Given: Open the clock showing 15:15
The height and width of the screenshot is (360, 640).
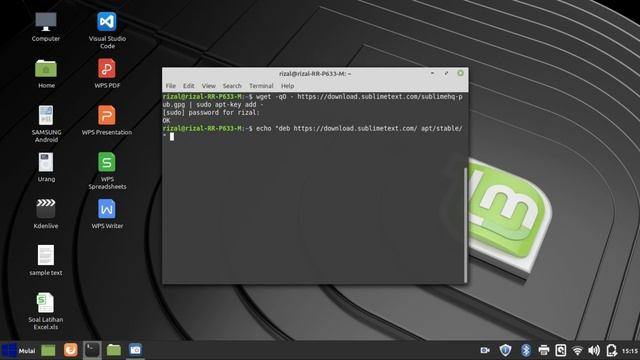Looking at the screenshot, I should 630,351.
